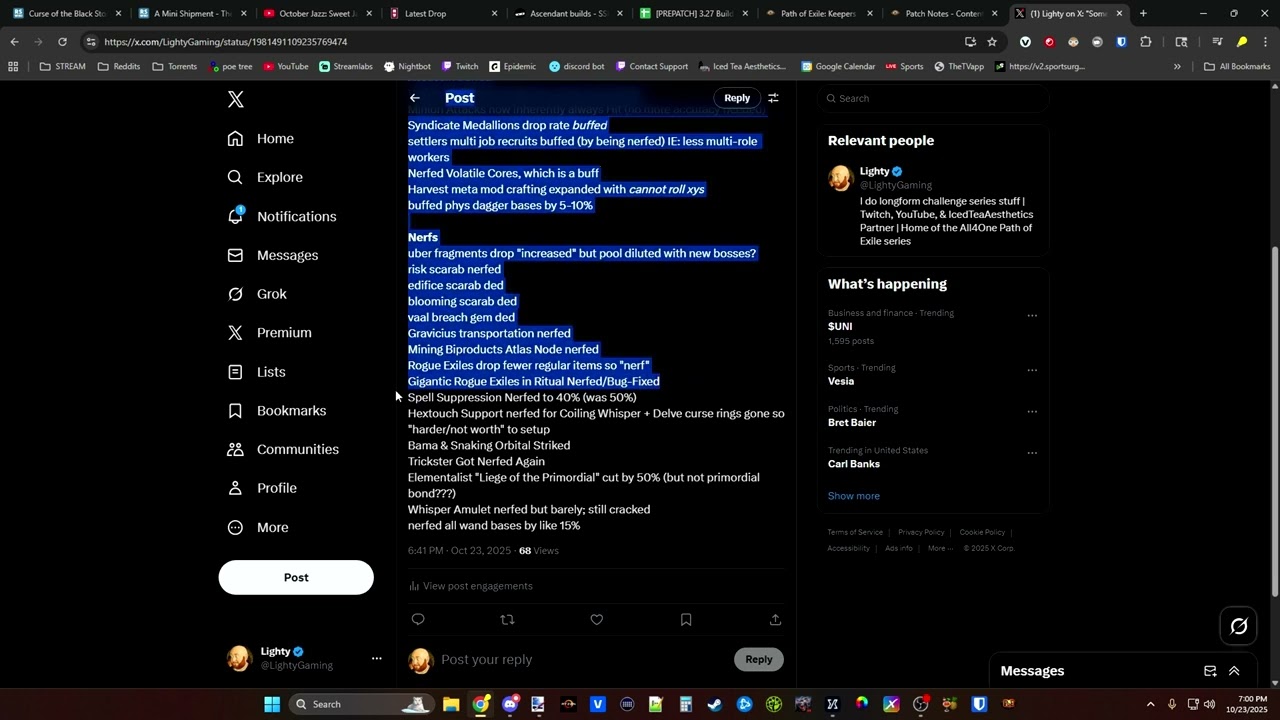Reload the page in browser toolbar
1280x720 pixels.
point(62,42)
